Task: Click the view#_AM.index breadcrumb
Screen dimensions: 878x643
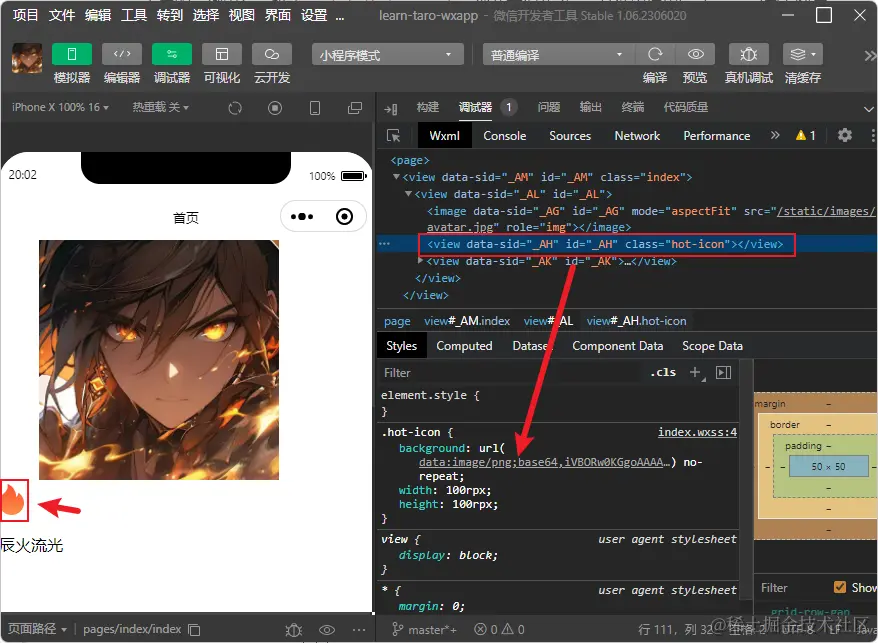Action: 467,321
